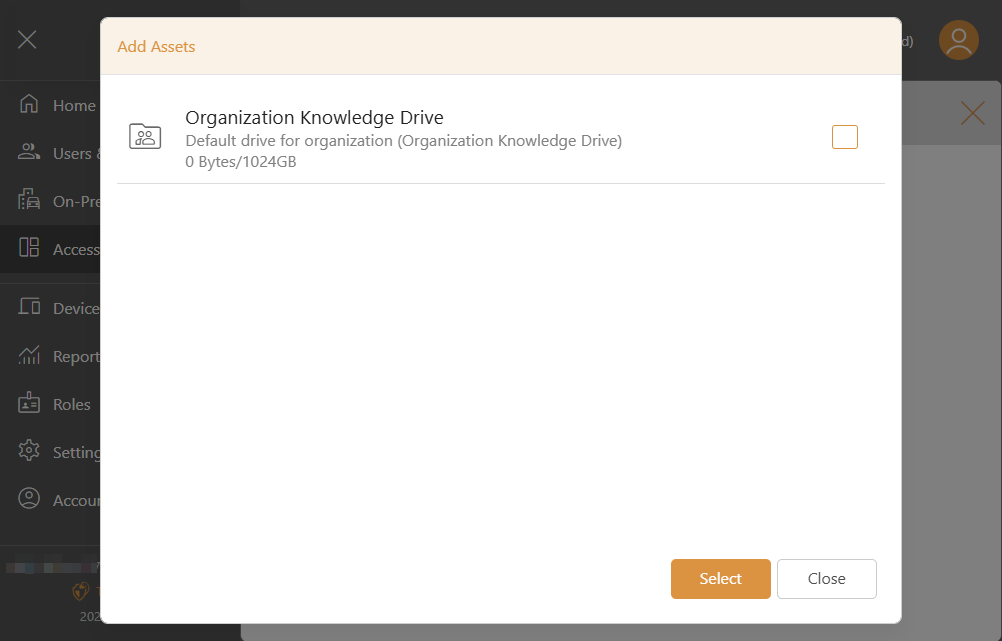Click the 0 Bytes/1024GB storage text

[x=241, y=162]
